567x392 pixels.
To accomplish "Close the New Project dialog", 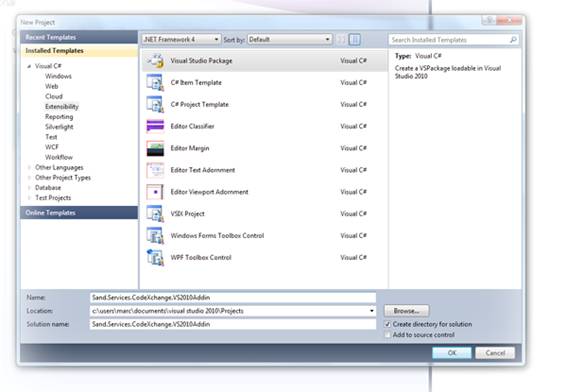I will click(x=510, y=21).
